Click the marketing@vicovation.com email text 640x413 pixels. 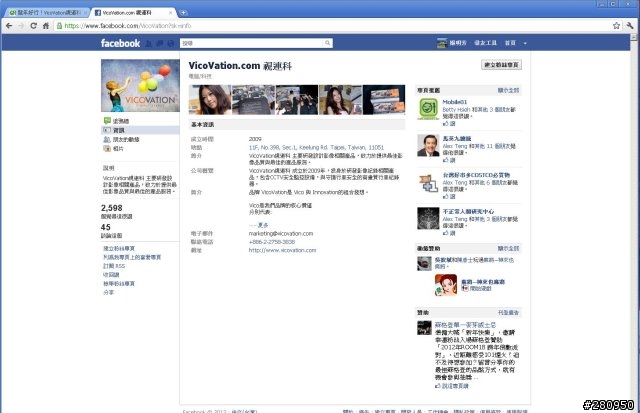pos(281,234)
